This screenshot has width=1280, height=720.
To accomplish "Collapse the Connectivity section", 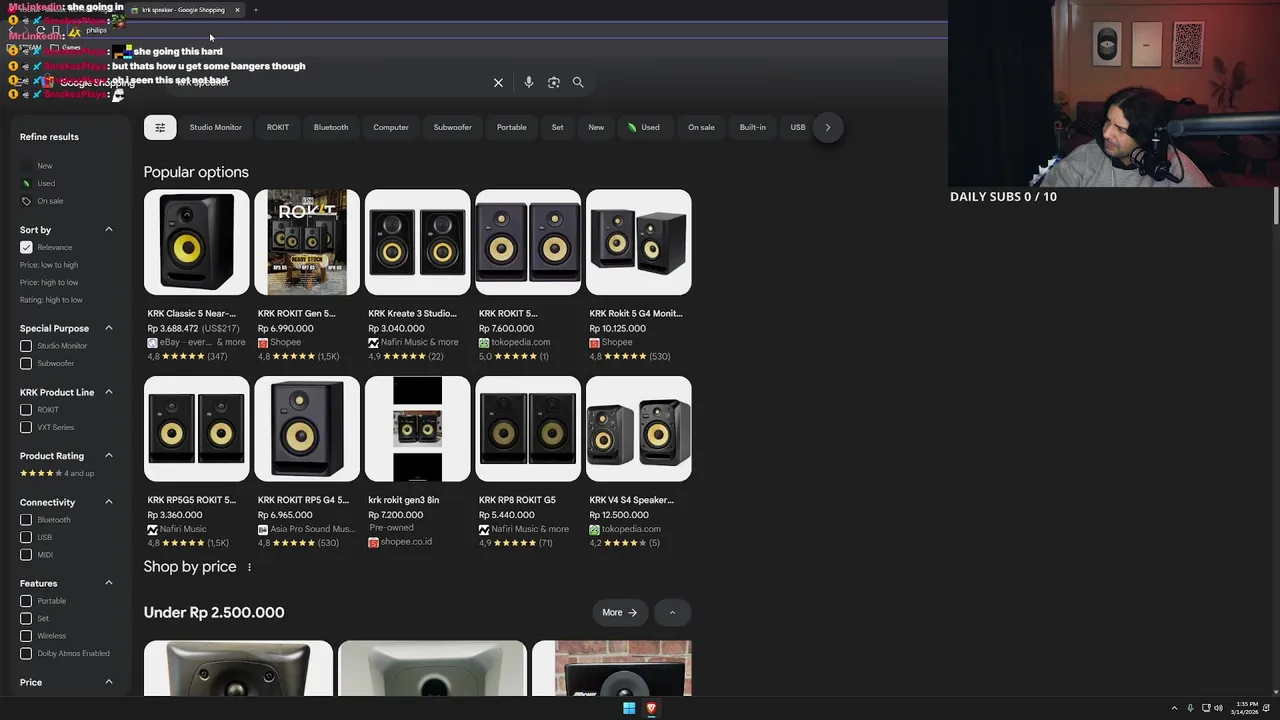I will click(x=109, y=502).
